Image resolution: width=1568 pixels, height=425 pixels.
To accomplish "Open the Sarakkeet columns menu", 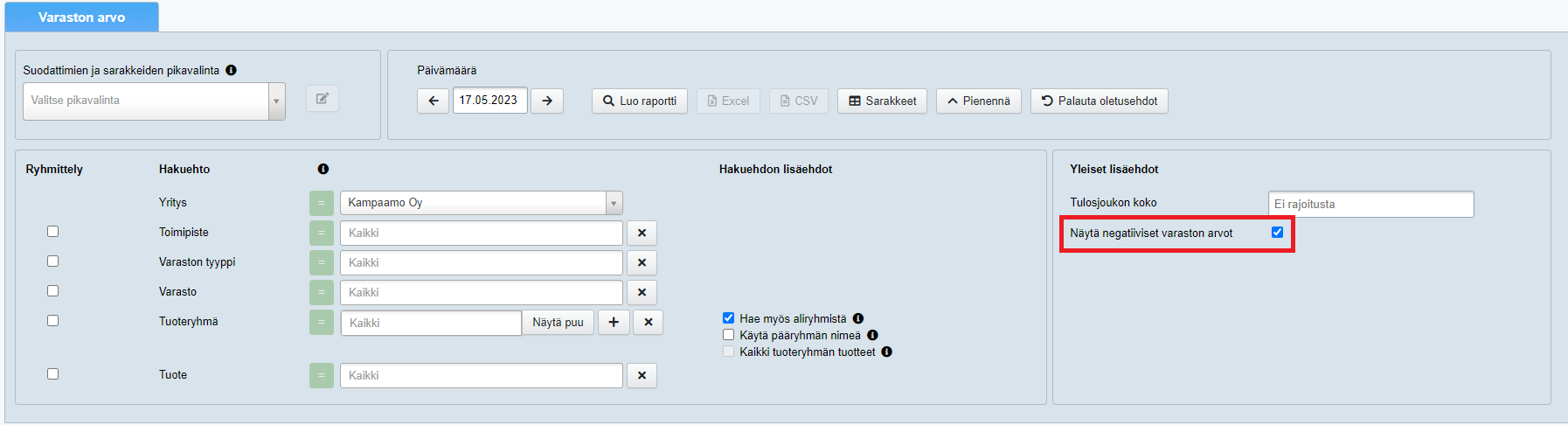I will pos(882,101).
